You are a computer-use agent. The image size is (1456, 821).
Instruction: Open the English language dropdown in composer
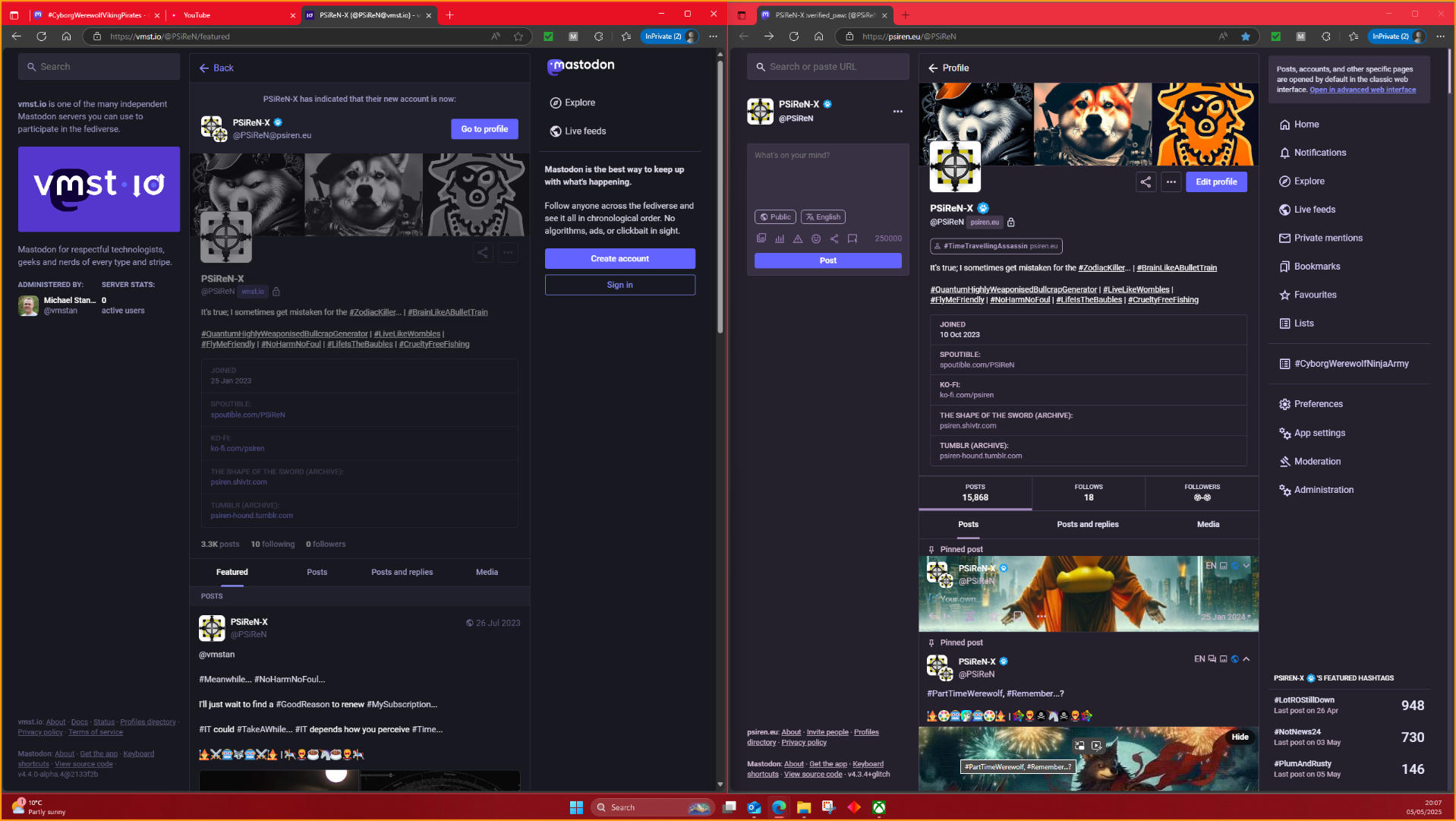[823, 217]
